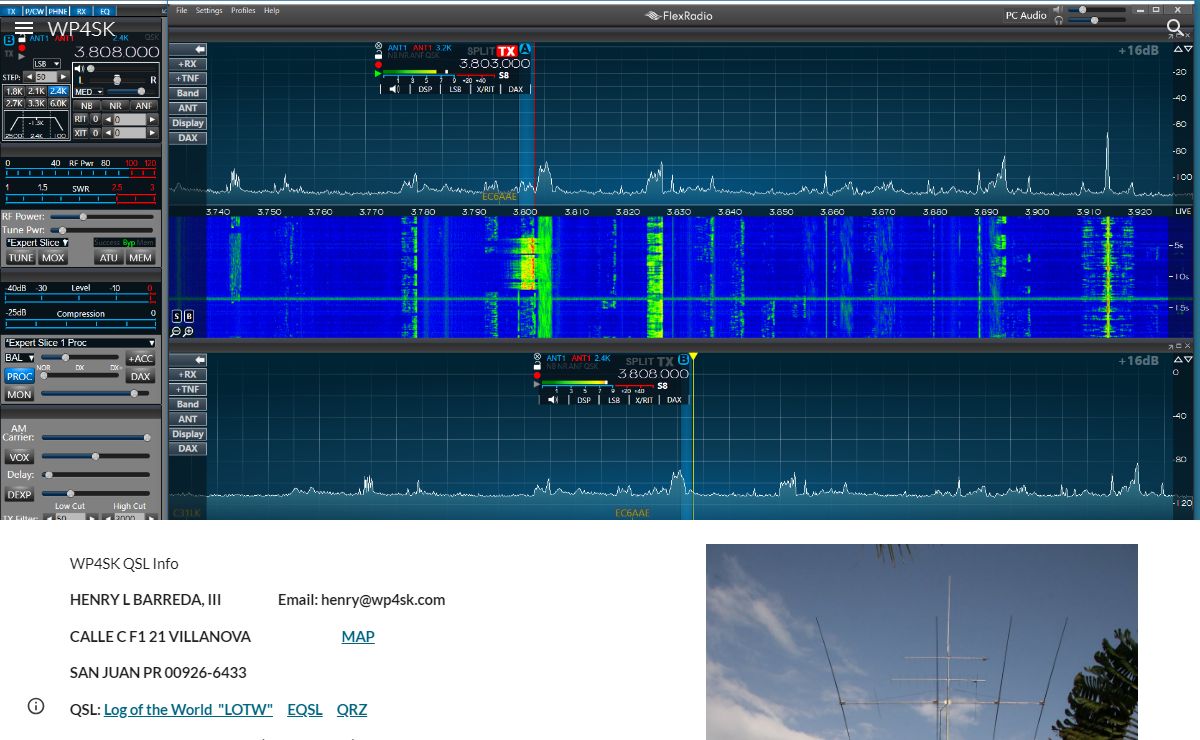
Task: Click the speaker mute icon in slice A flag
Action: pos(395,89)
